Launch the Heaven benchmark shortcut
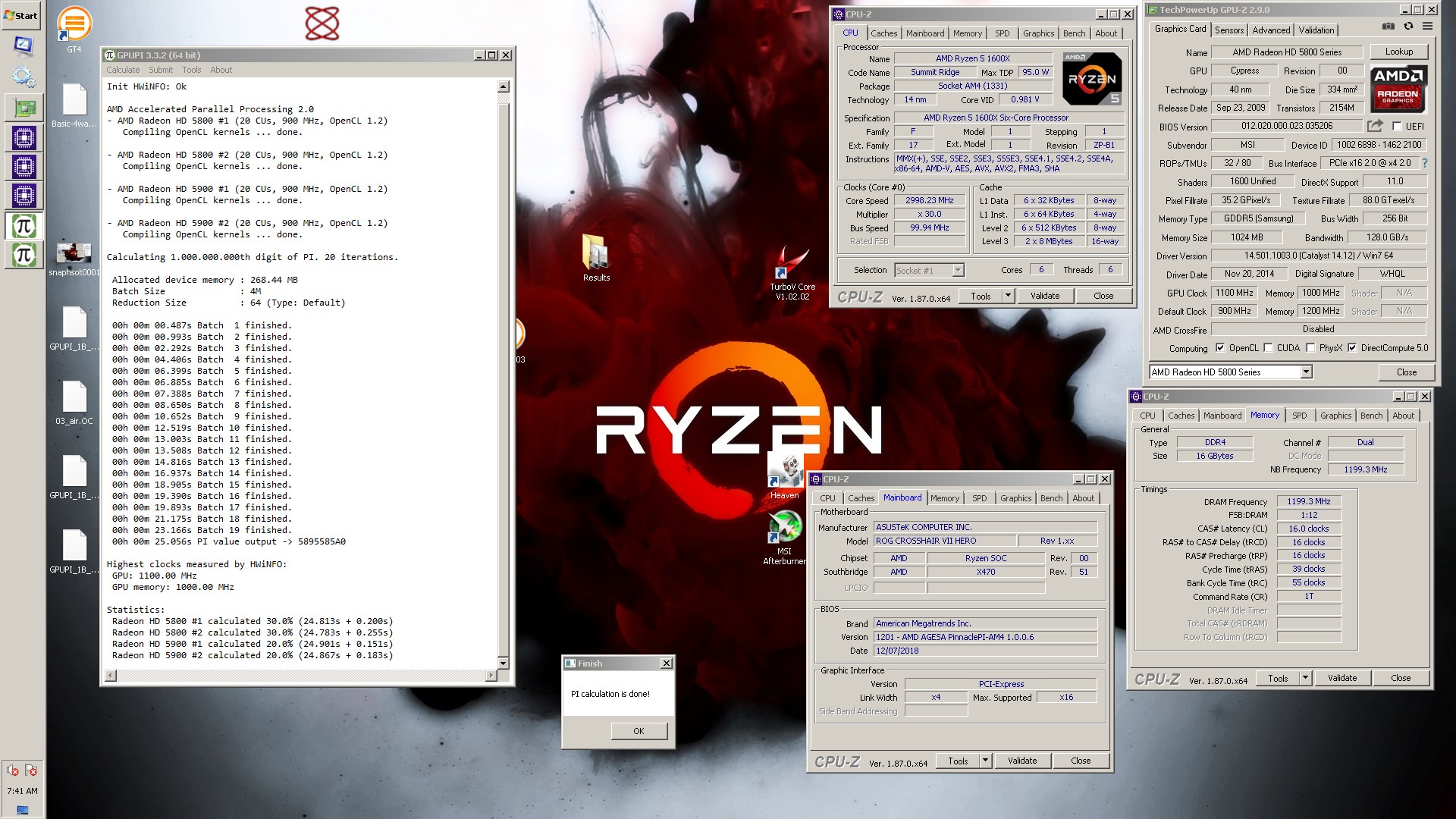This screenshot has height=819, width=1456. (x=785, y=476)
